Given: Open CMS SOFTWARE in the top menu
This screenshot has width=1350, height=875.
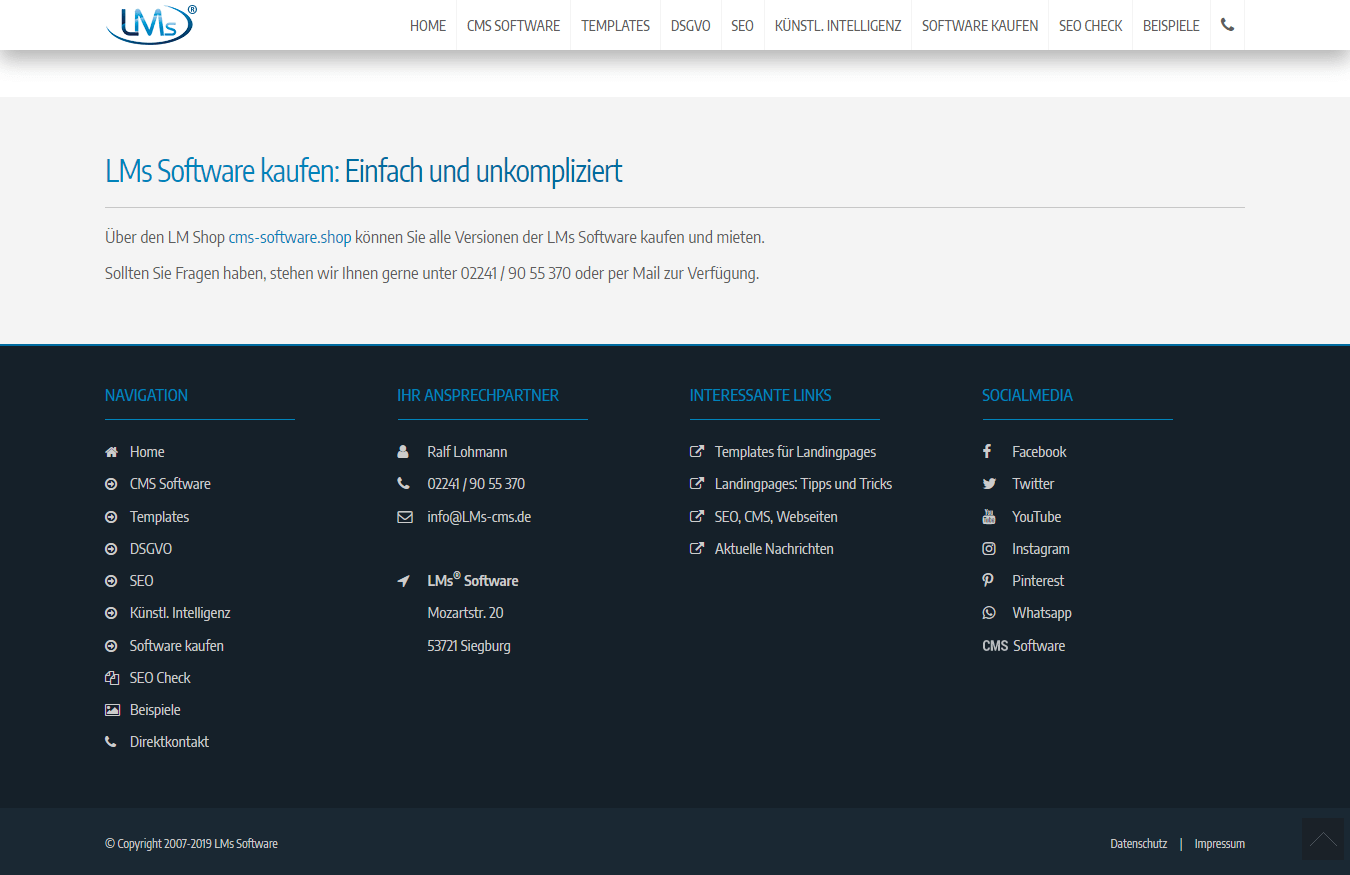Looking at the screenshot, I should (514, 26).
